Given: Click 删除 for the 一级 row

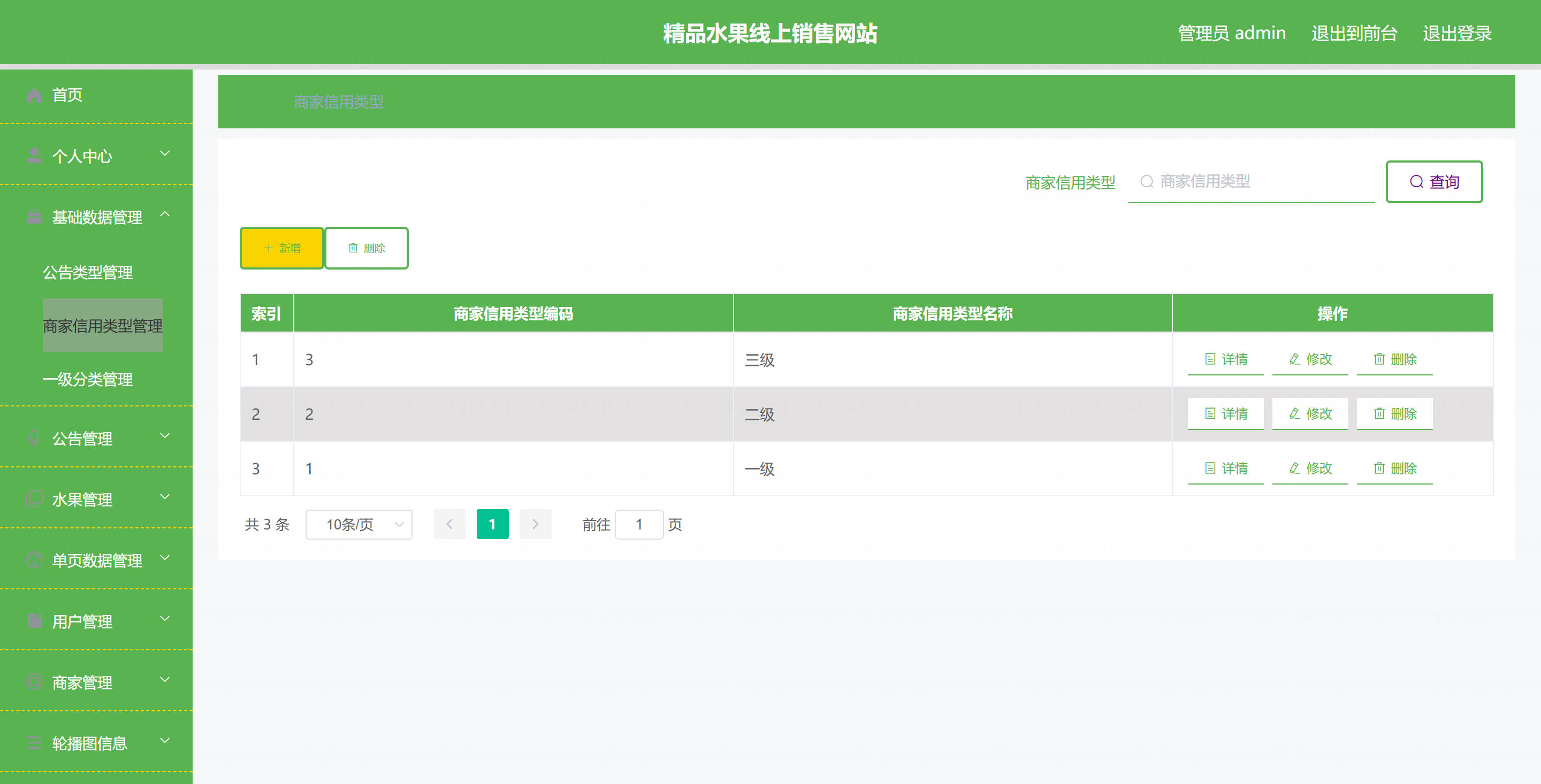Looking at the screenshot, I should click(1394, 468).
